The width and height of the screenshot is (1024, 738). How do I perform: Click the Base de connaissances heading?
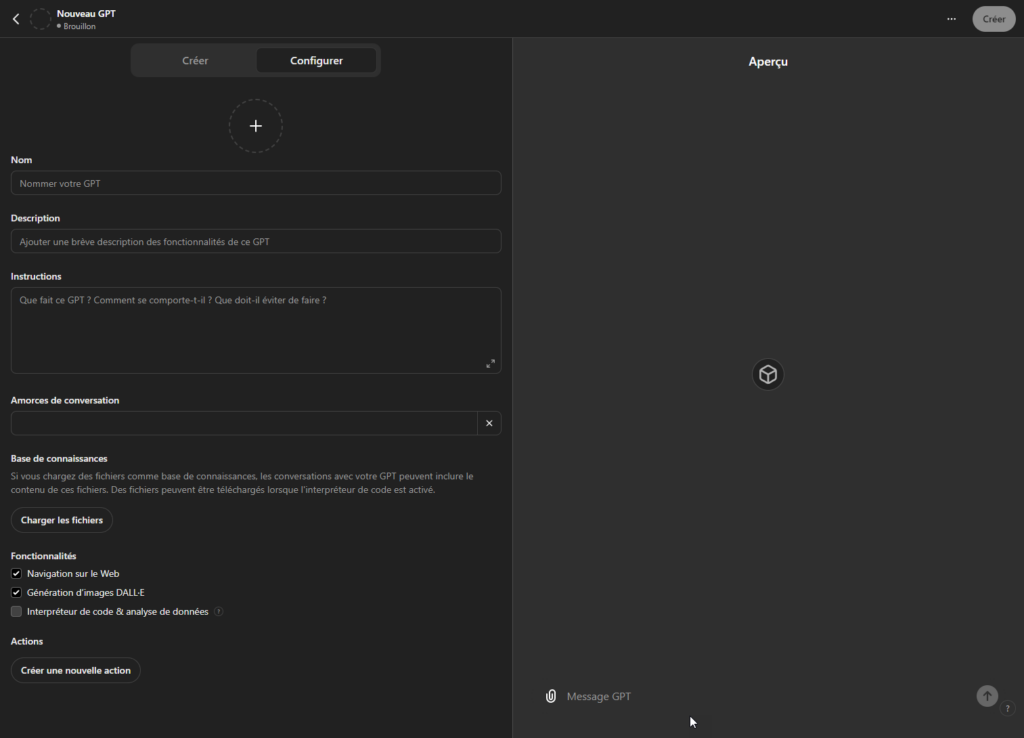click(x=59, y=458)
